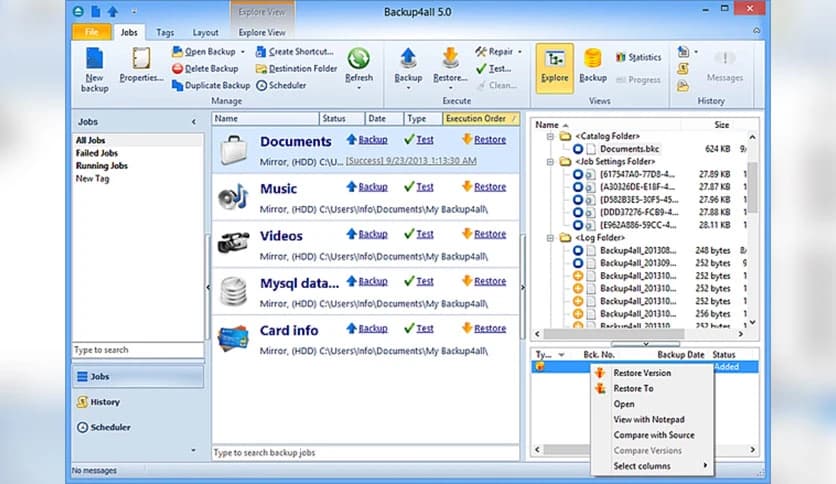Click Duplicate Backup in the ribbon
This screenshot has width=836, height=484.
[x=211, y=85]
